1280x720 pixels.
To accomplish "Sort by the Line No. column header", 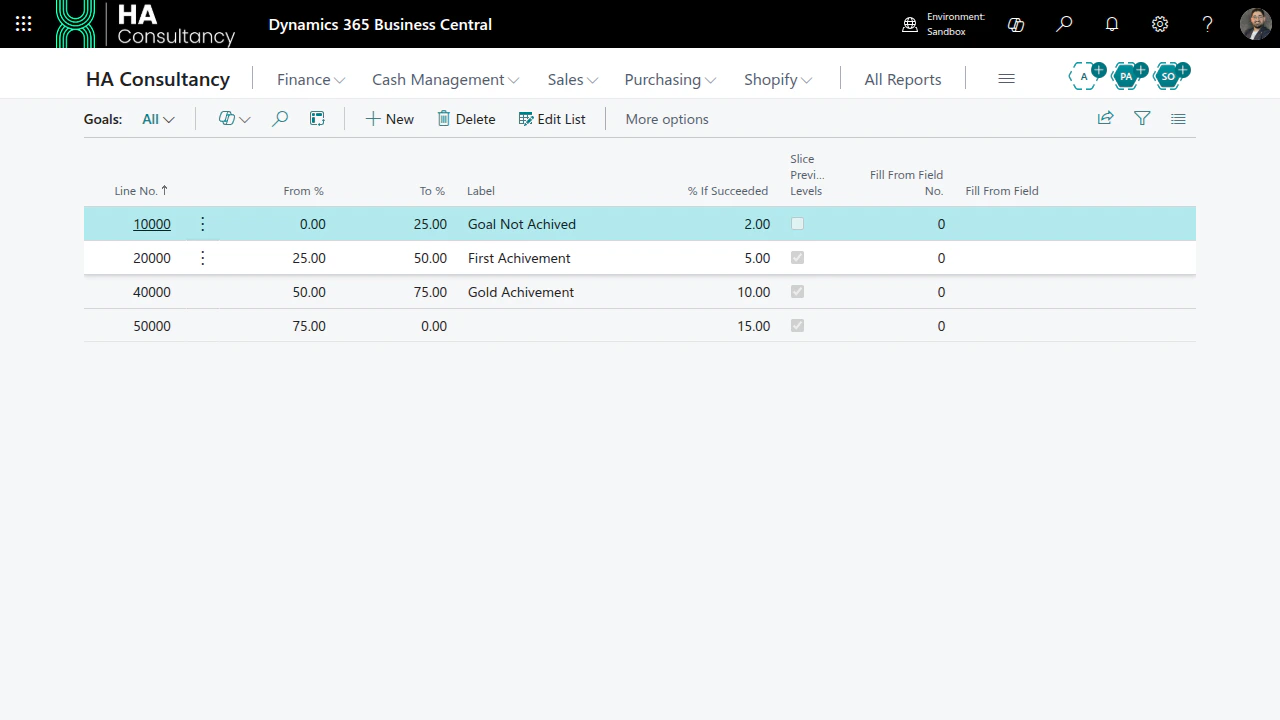I will pos(141,191).
